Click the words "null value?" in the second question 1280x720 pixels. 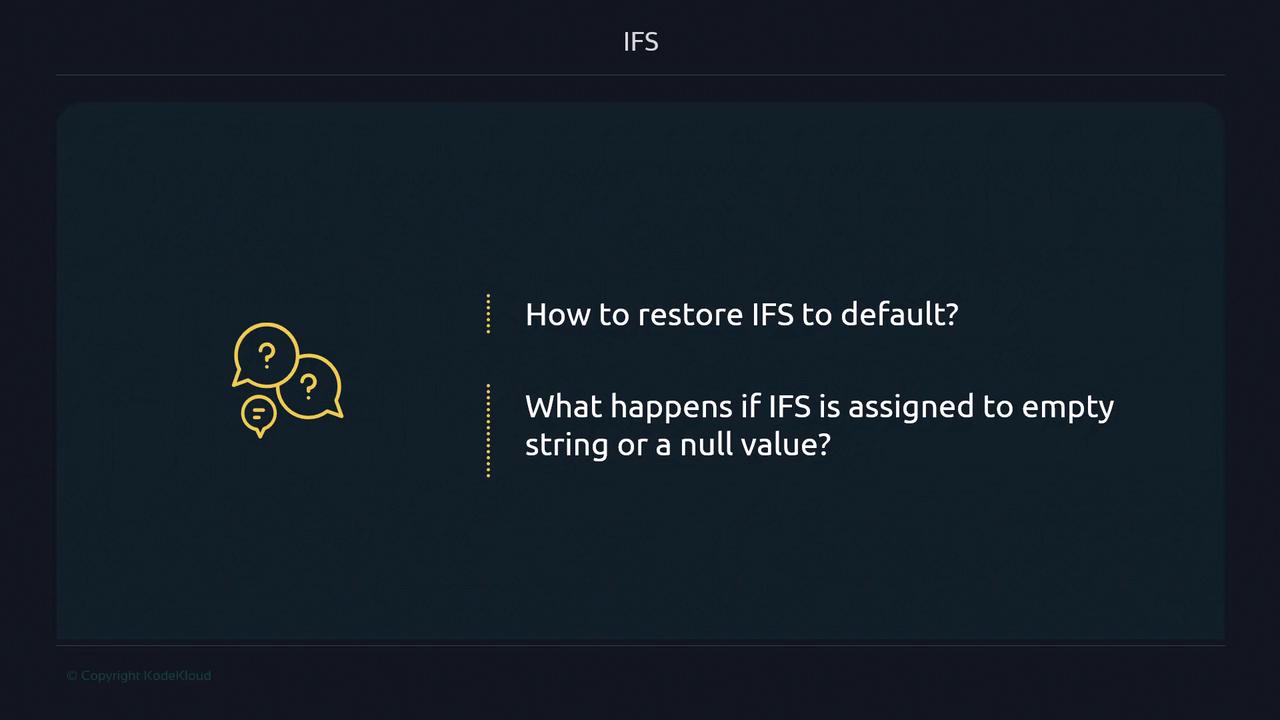pyautogui.click(x=755, y=444)
